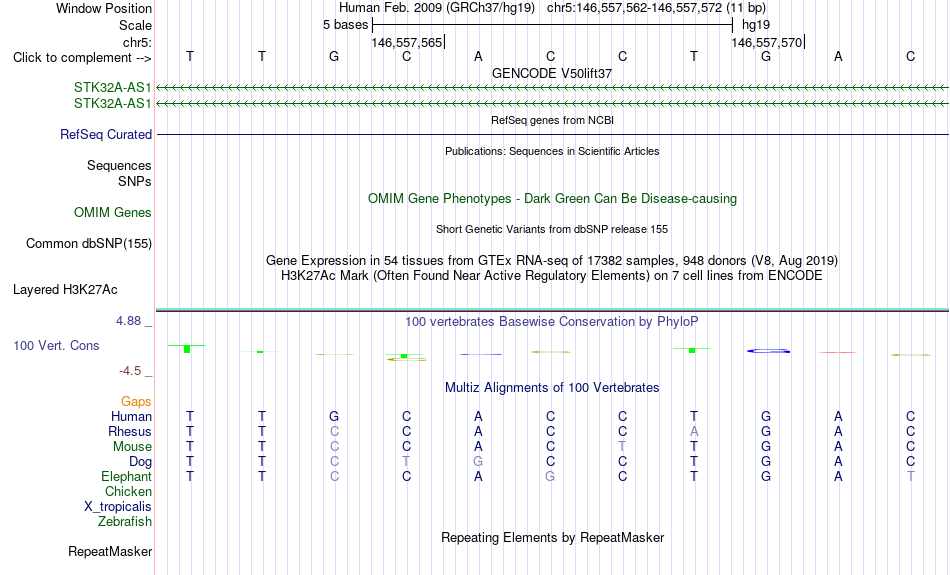Click the 100 Vert. Cons track label
950x575 pixels.
click(x=56, y=345)
